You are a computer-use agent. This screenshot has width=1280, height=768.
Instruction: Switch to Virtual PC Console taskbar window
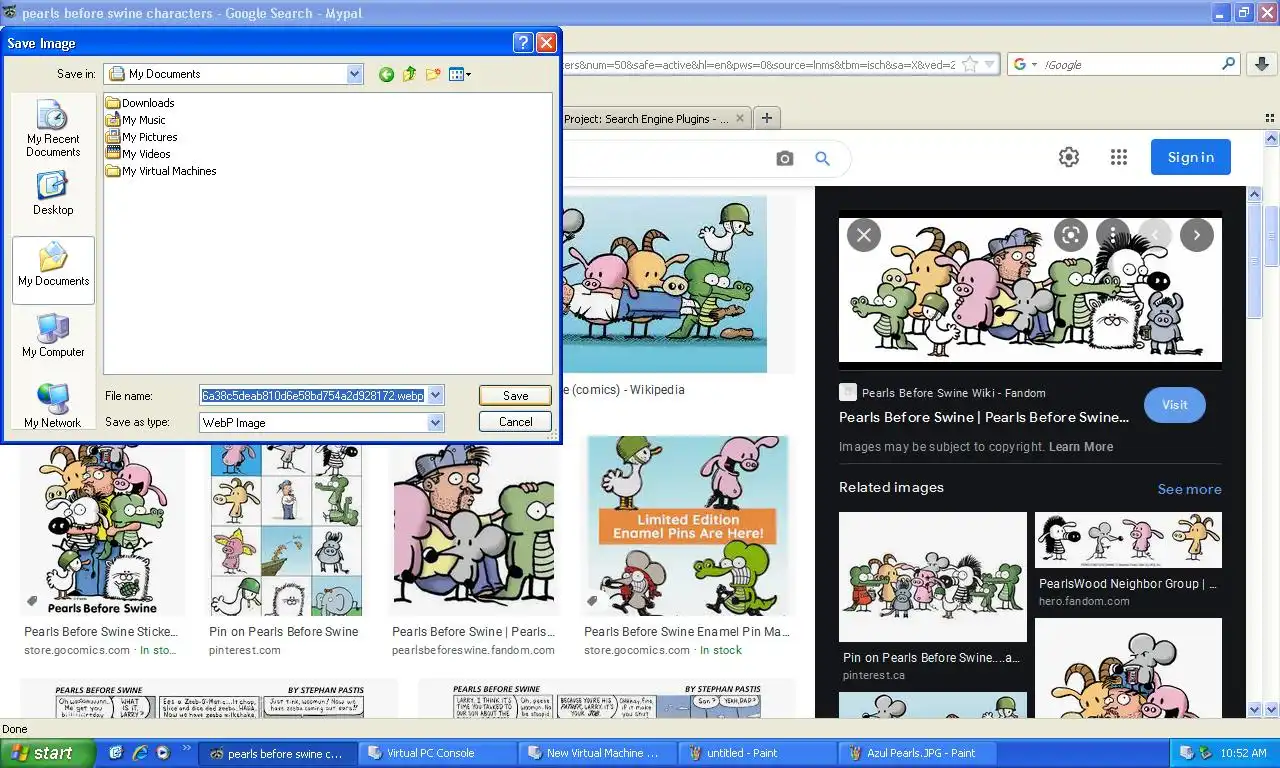[438, 753]
